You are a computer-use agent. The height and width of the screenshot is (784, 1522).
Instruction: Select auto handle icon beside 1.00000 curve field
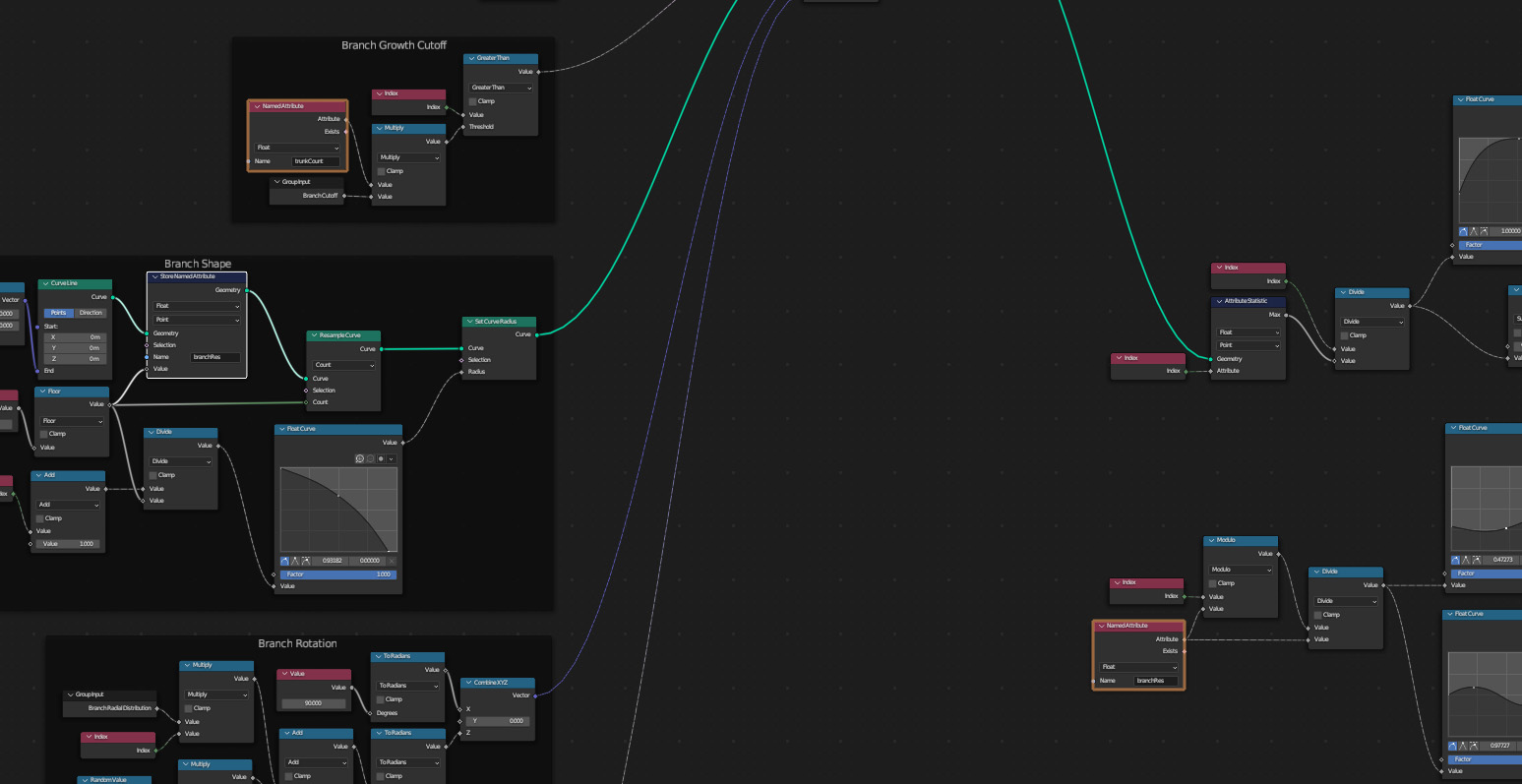[x=1463, y=231]
